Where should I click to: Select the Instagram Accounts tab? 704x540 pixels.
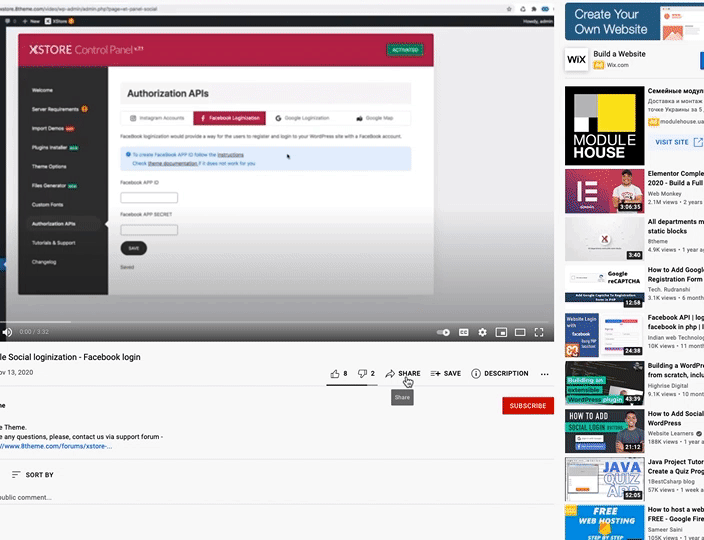tap(157, 118)
